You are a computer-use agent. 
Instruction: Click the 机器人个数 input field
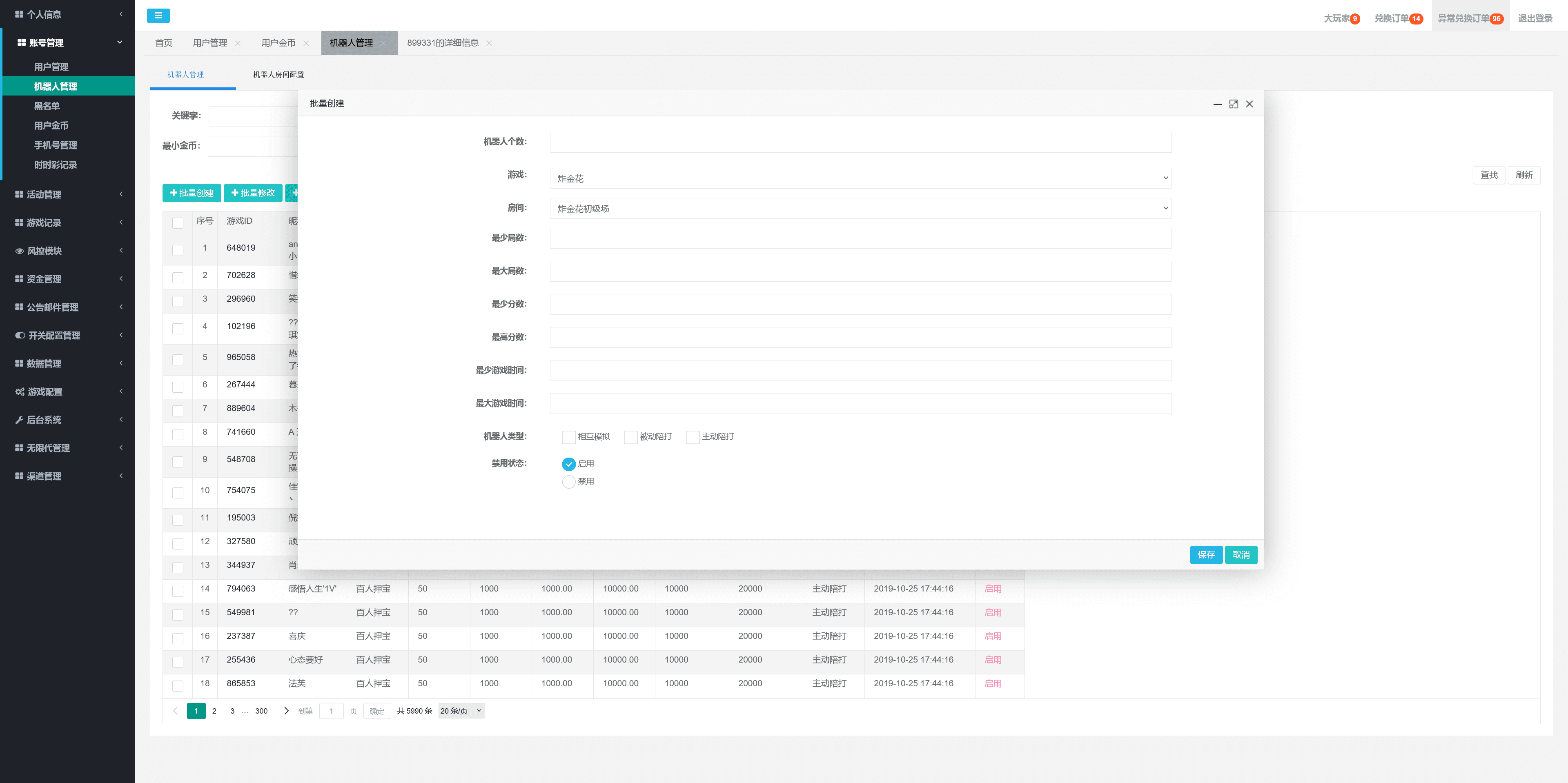(860, 142)
